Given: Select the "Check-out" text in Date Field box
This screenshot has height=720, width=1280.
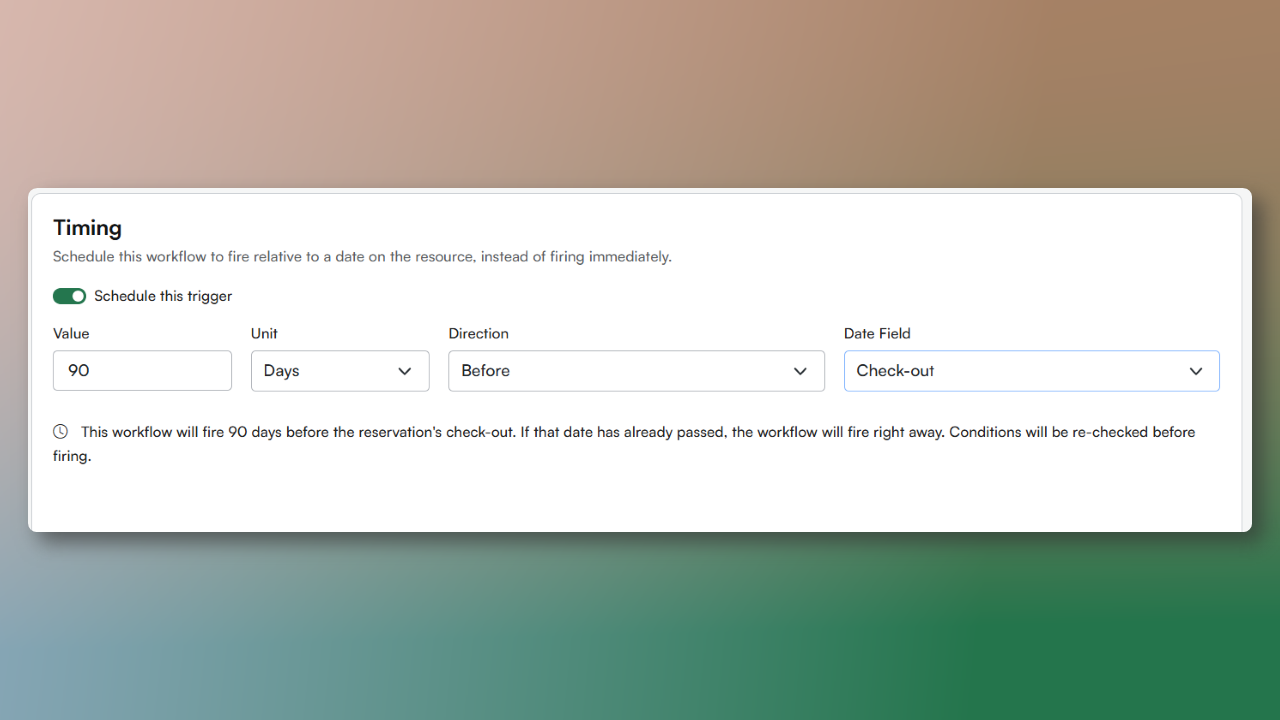Looking at the screenshot, I should (x=895, y=371).
